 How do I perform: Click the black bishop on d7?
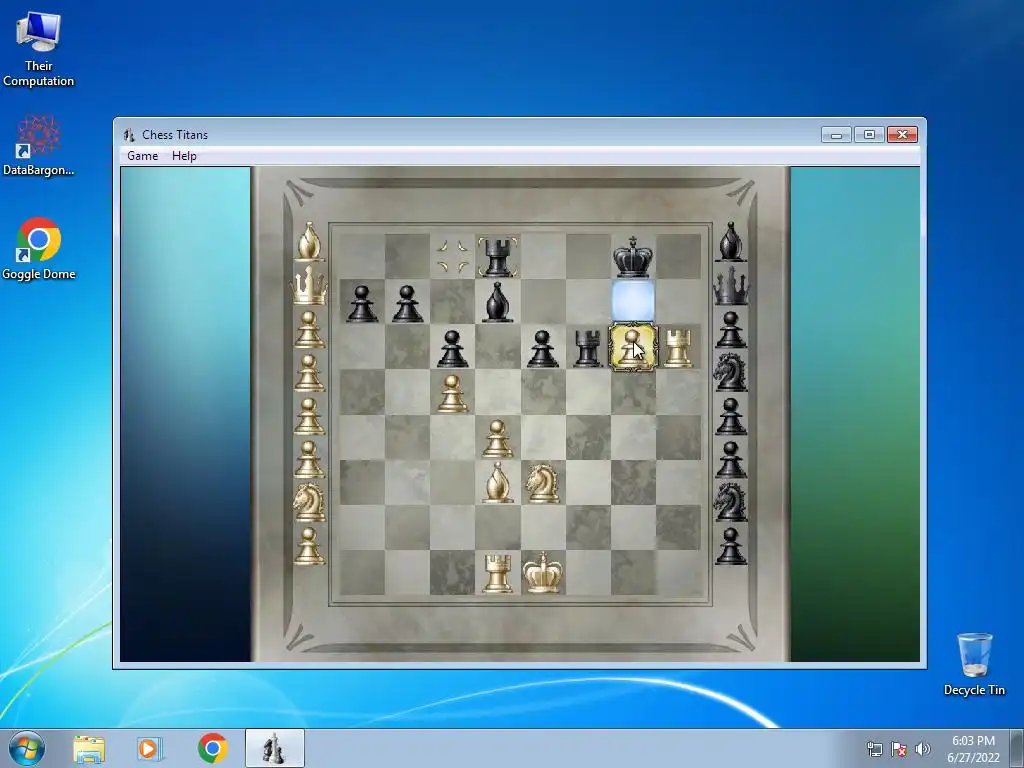pyautogui.click(x=498, y=302)
